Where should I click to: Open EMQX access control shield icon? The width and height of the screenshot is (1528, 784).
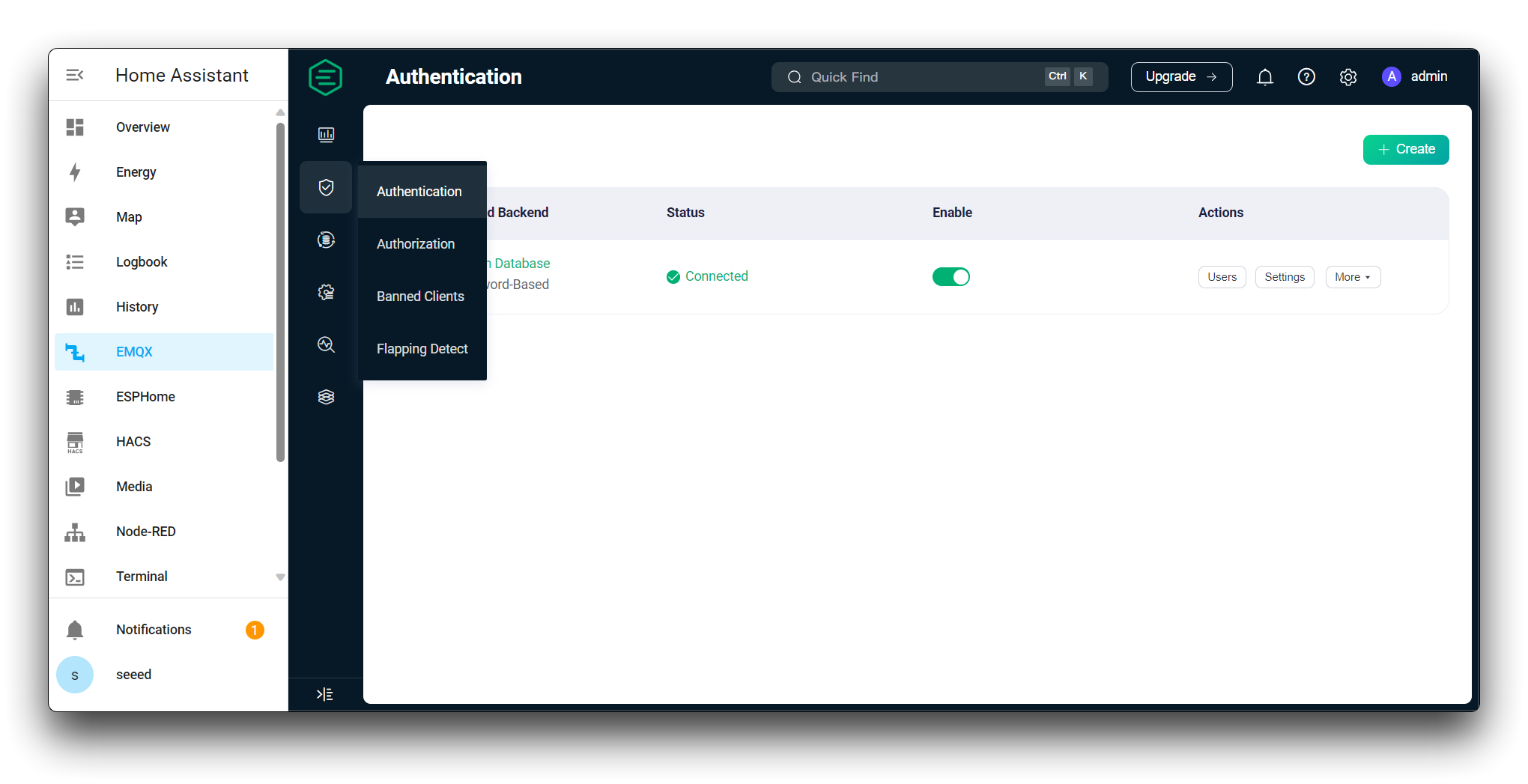tap(326, 187)
